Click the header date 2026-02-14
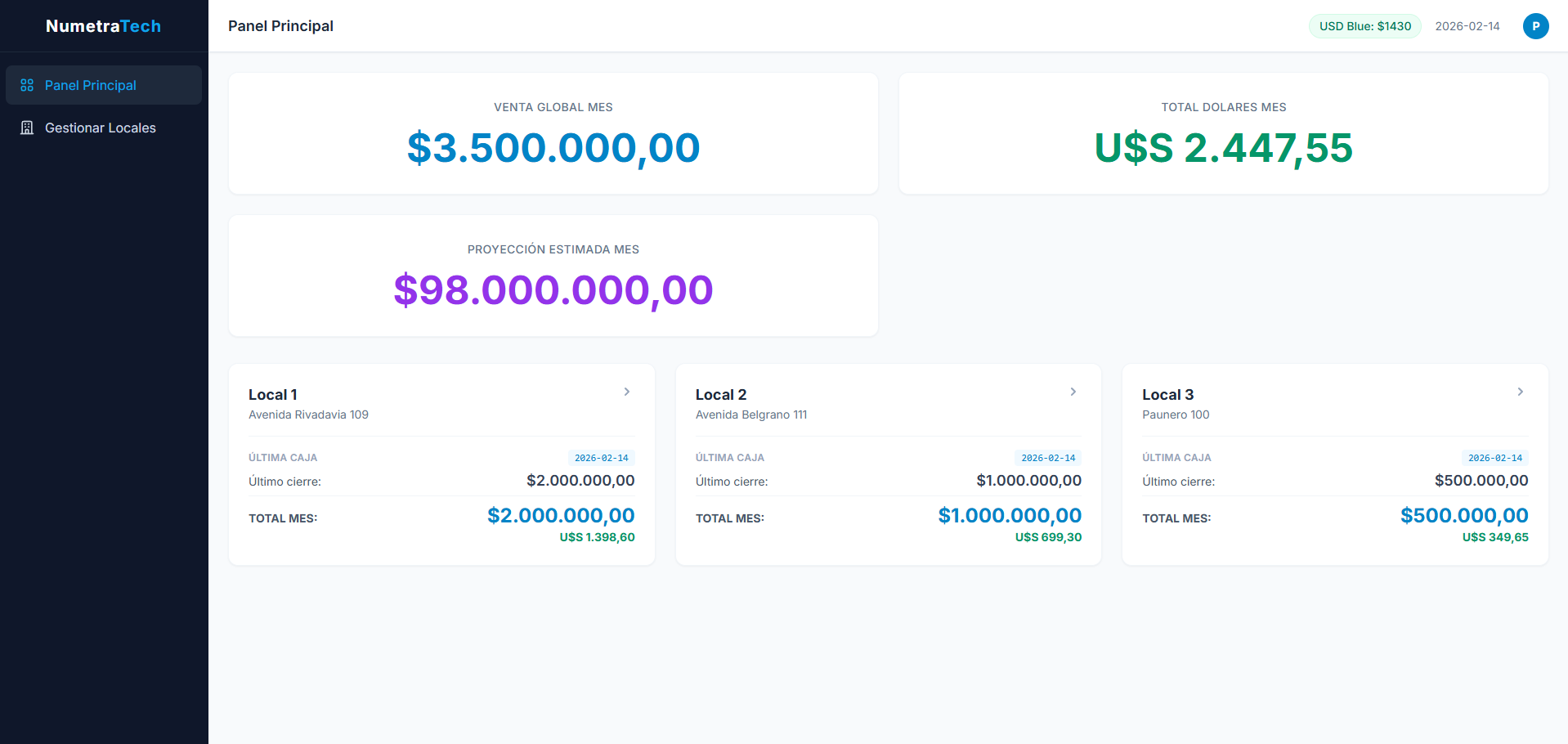 (1467, 26)
